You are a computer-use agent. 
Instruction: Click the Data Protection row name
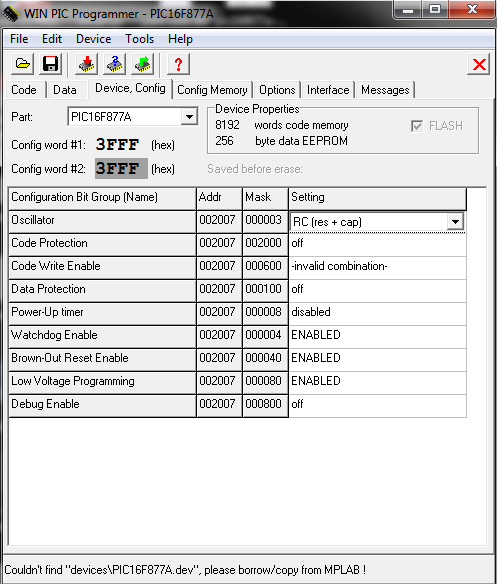coord(102,290)
